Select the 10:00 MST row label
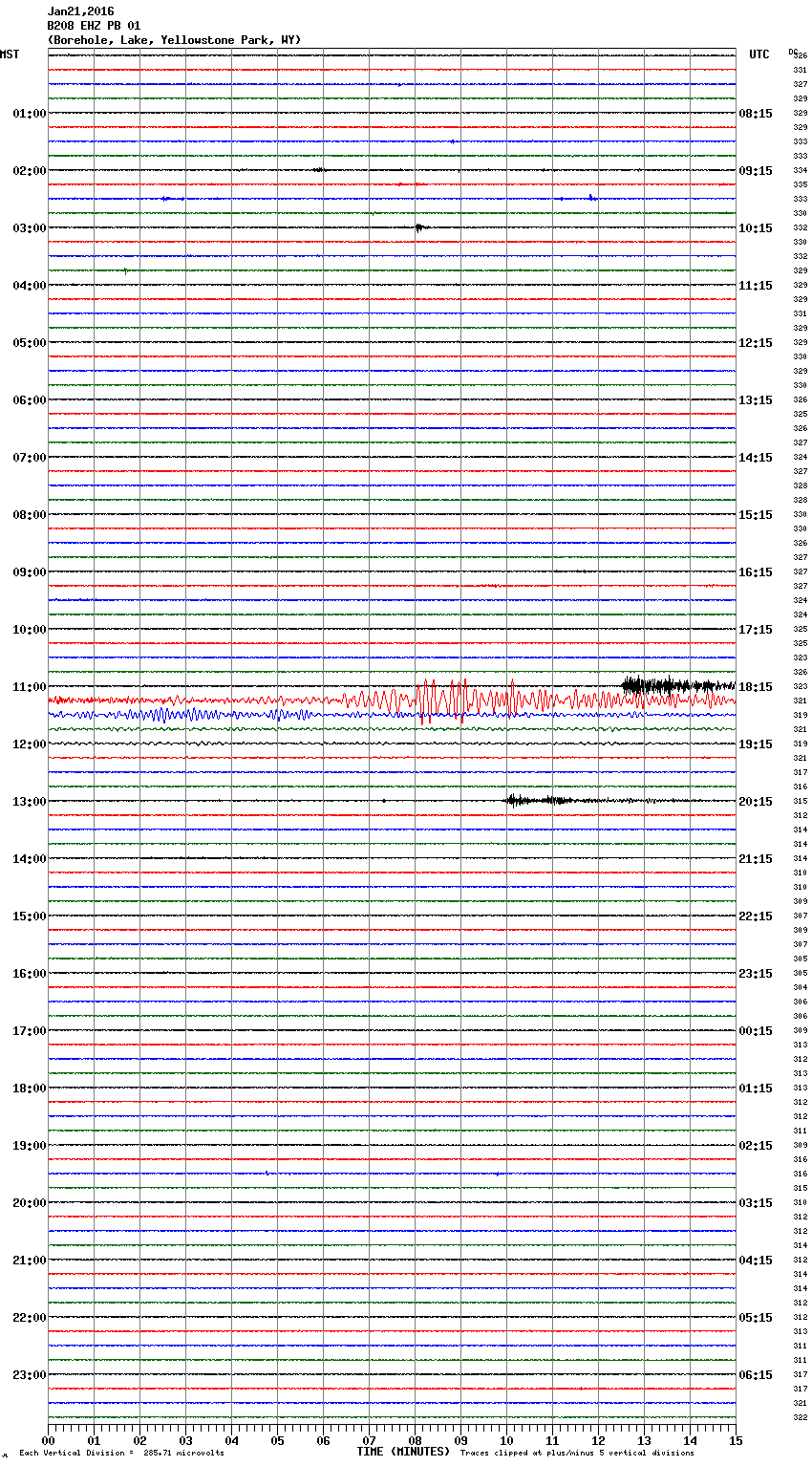The width and height of the screenshot is (812, 1466). (29, 630)
